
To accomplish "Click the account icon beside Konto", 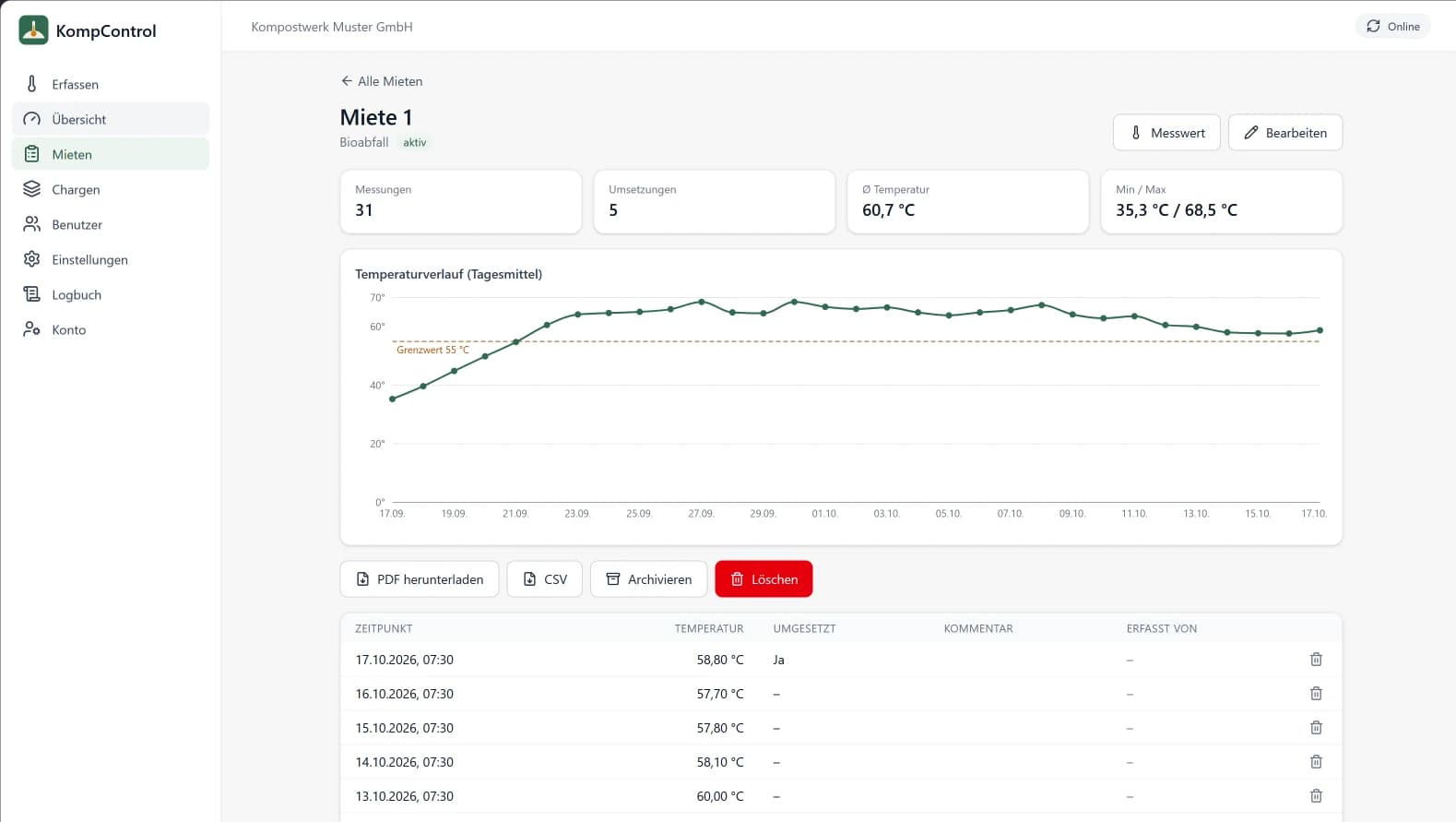I will 32,329.
